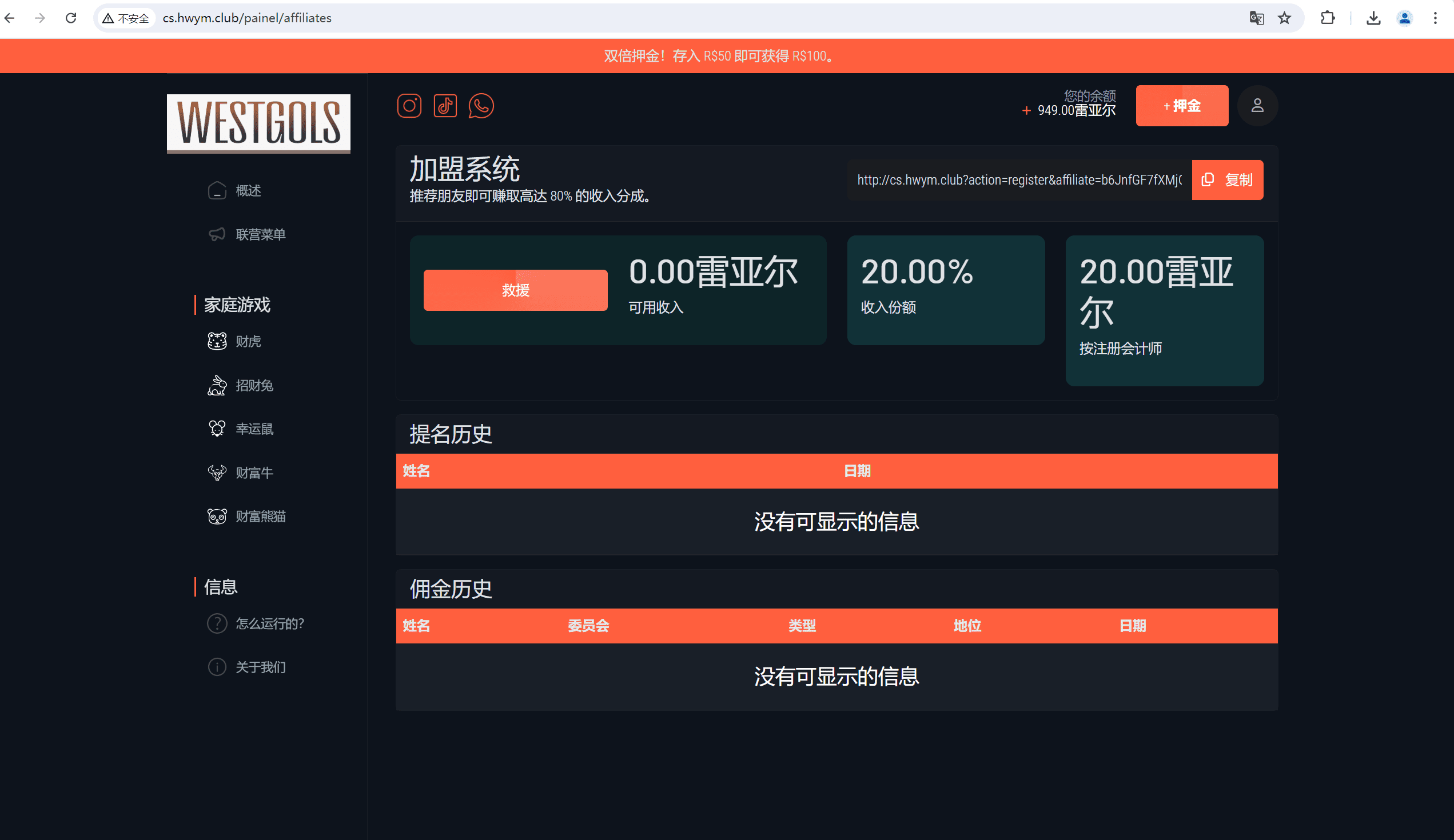
Task: Open the Instagram social icon
Action: pyautogui.click(x=409, y=106)
